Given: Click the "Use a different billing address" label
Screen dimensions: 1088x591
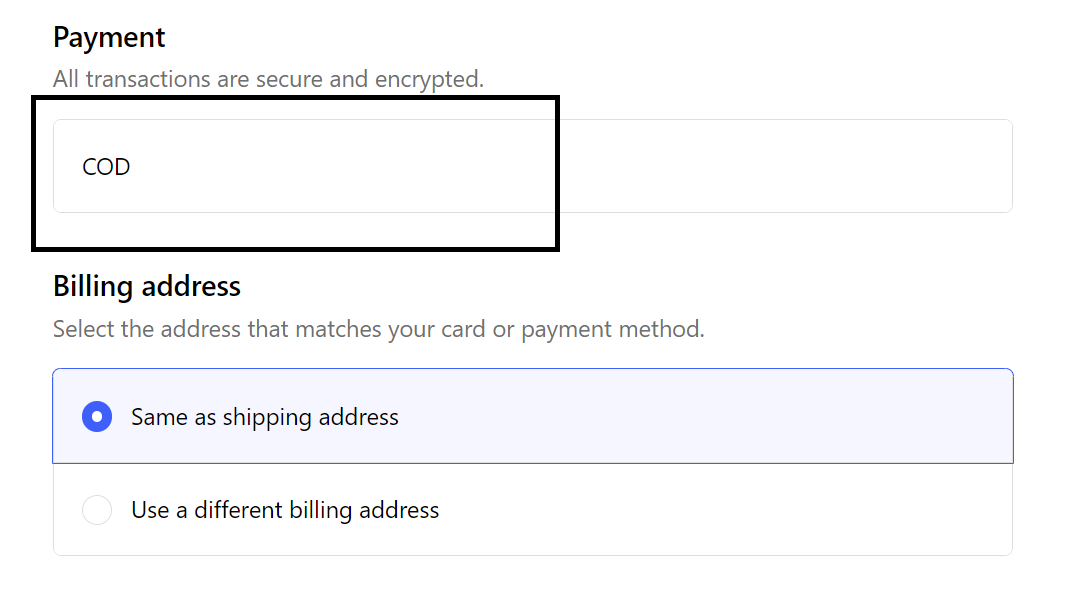Looking at the screenshot, I should 285,510.
